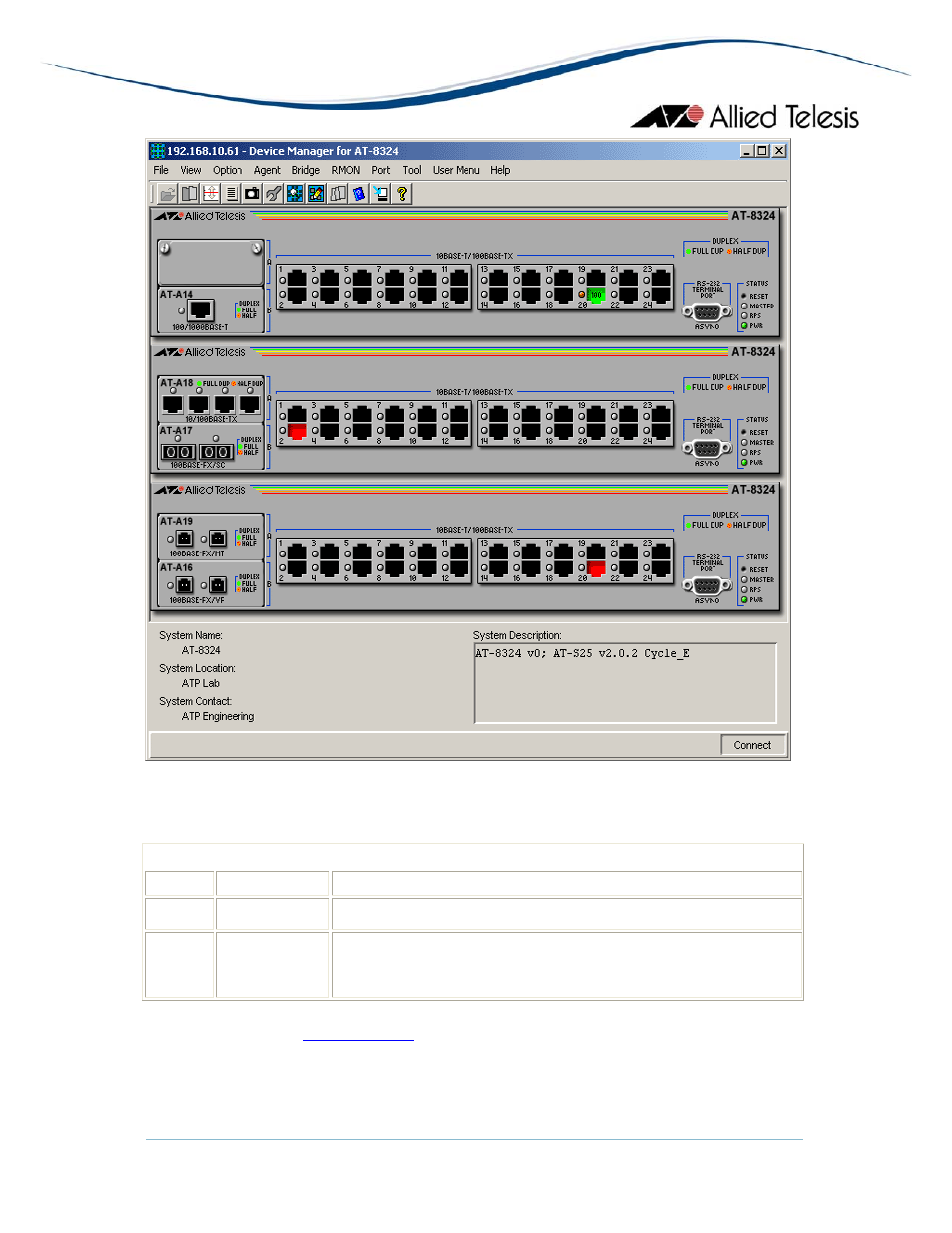
Task: Open the Help menu
Action: pos(500,170)
